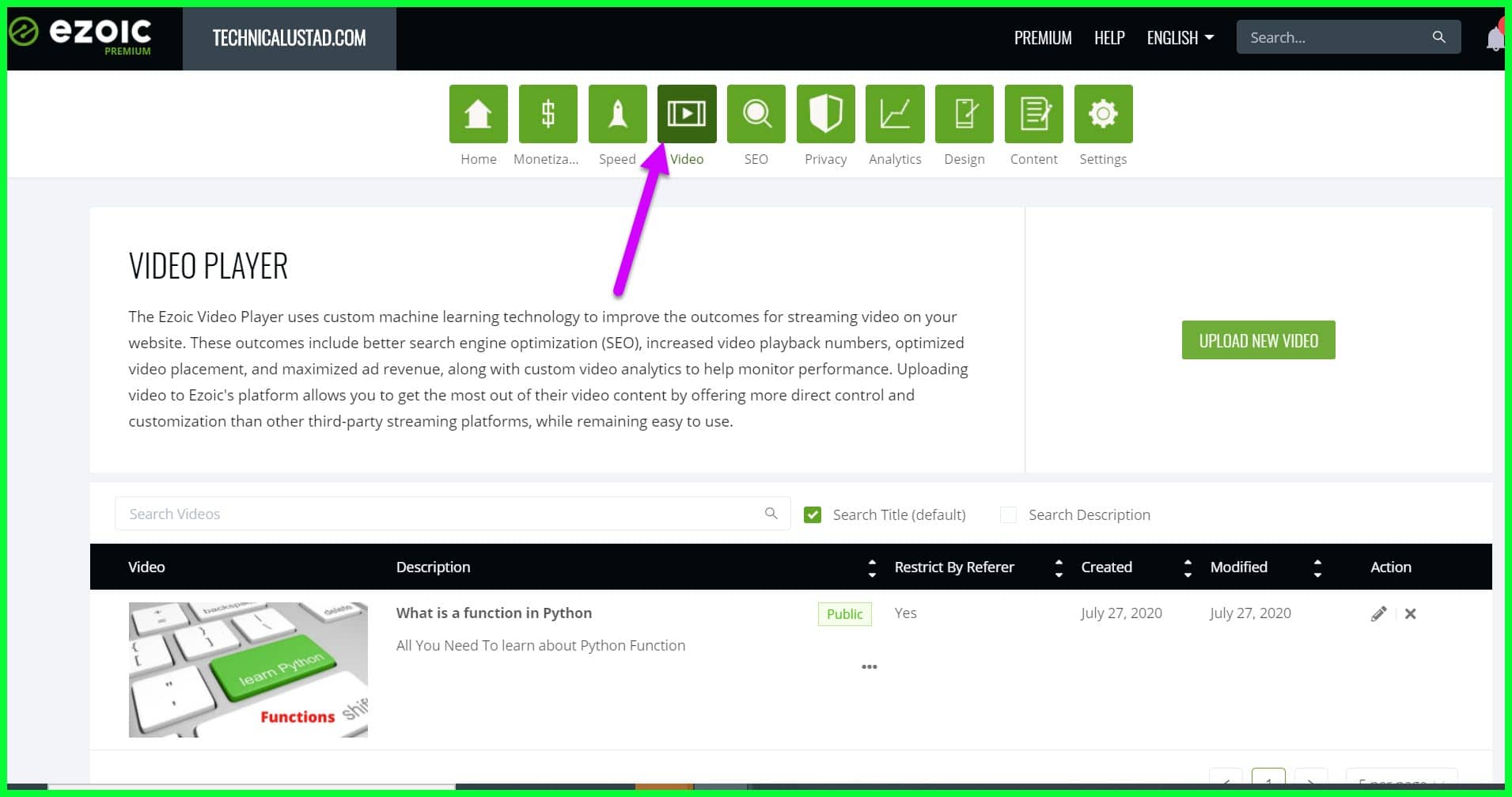Open the Content icon
1512x797 pixels.
tap(1034, 114)
